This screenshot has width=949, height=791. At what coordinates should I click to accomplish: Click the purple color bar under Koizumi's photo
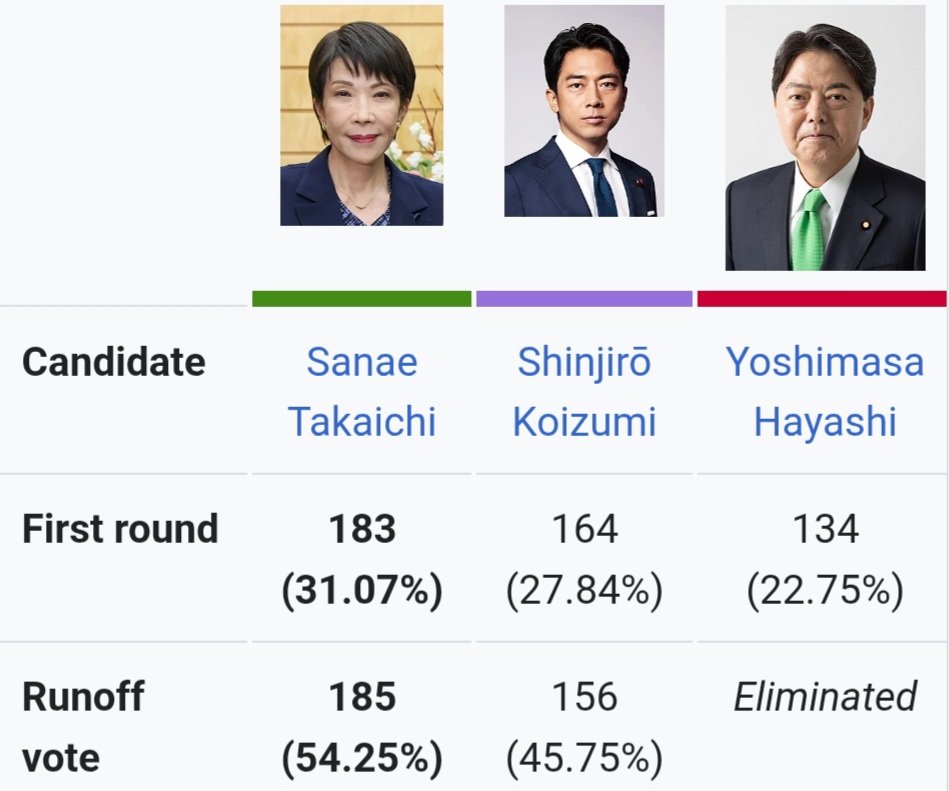(584, 298)
